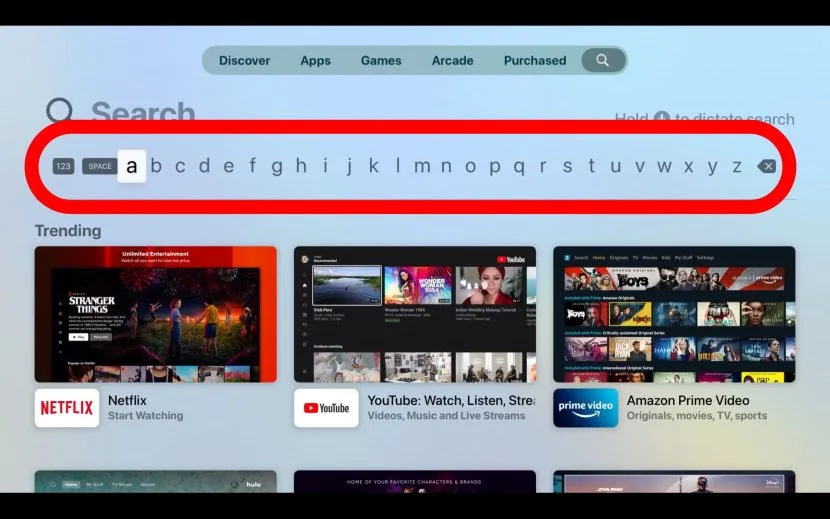Open the Netflix app icon

click(67, 408)
